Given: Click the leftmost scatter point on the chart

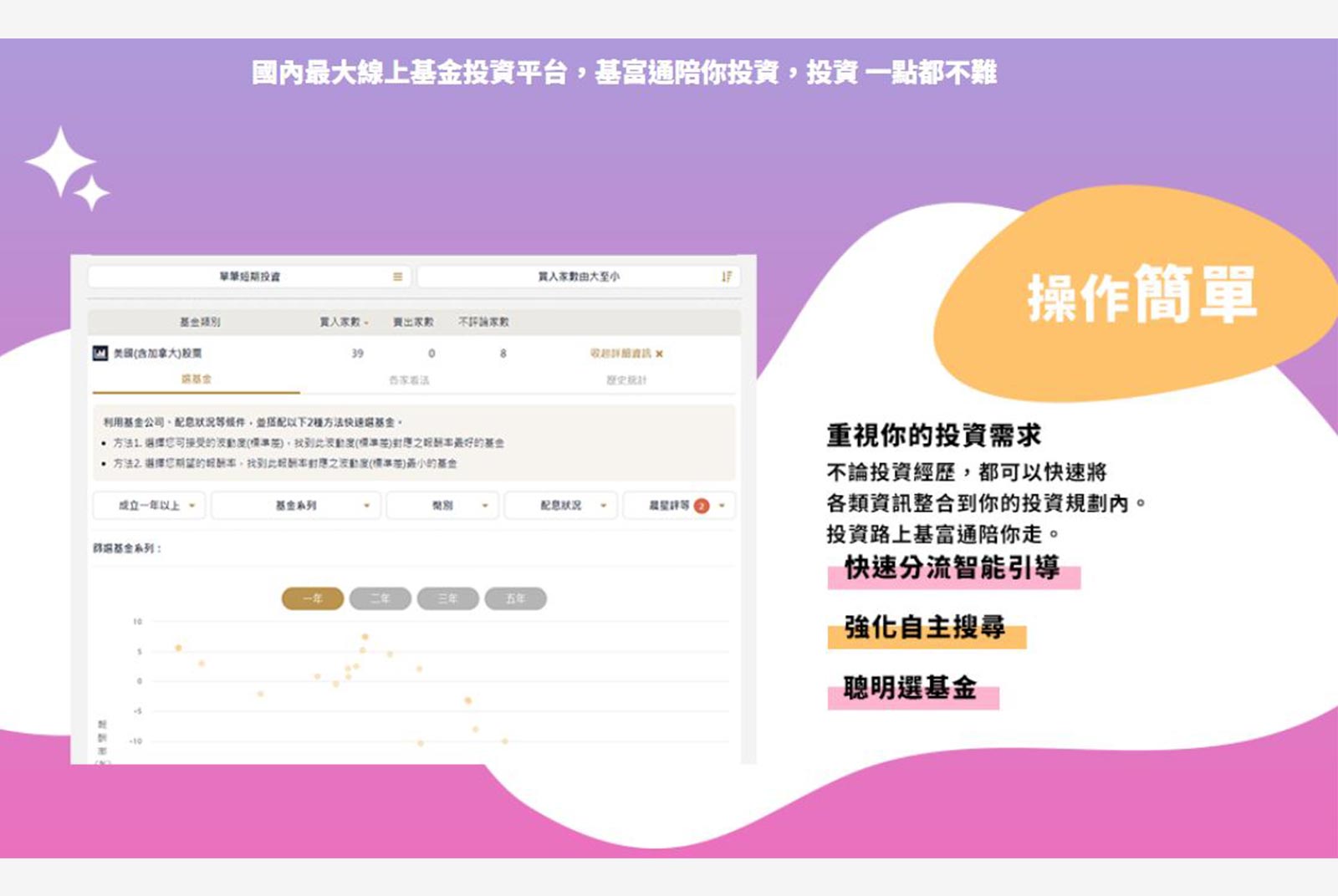Looking at the screenshot, I should (x=178, y=648).
